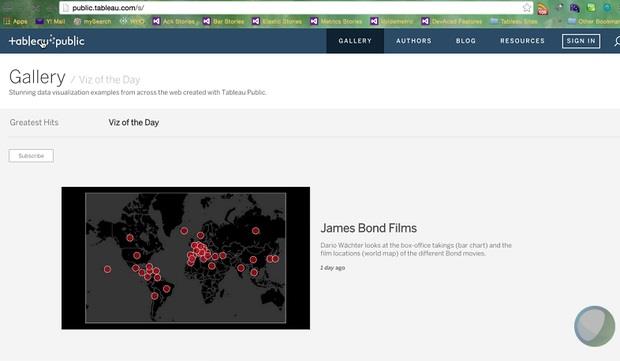
Task: Open the Blog menu item
Action: [466, 41]
